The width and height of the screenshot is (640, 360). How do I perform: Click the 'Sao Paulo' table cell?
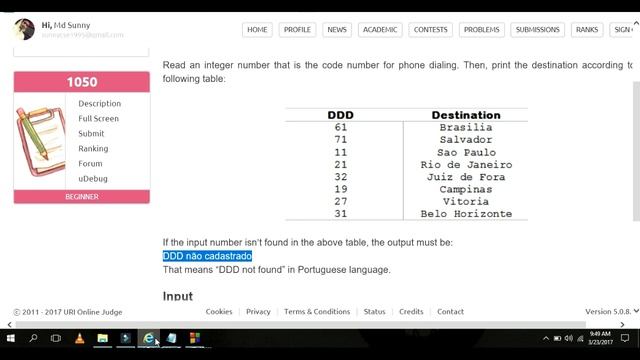point(467,153)
